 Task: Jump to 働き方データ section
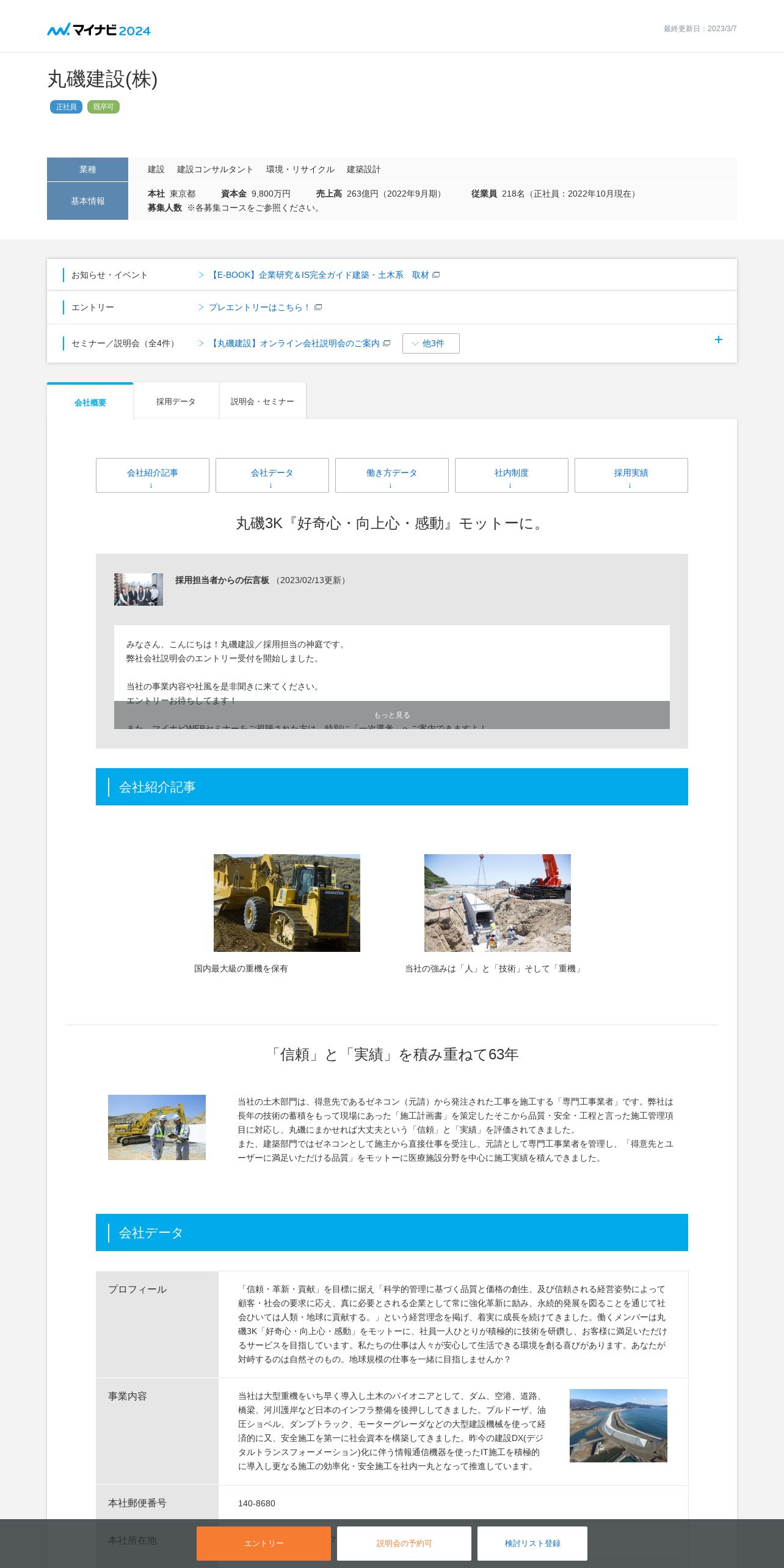pos(392,475)
